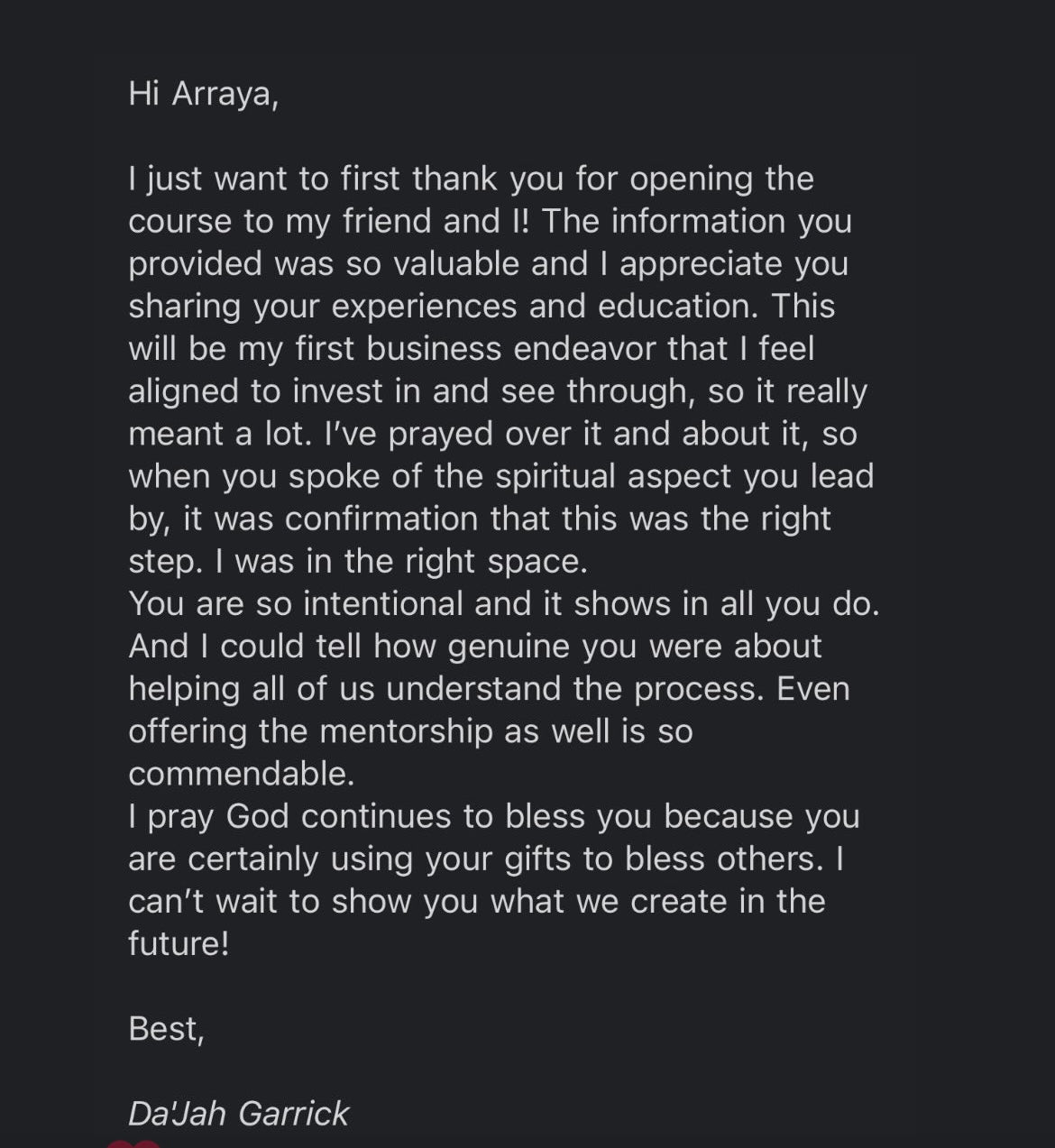Click the red heart reaction below the message
1055x1148 pixels.
[x=133, y=1143]
